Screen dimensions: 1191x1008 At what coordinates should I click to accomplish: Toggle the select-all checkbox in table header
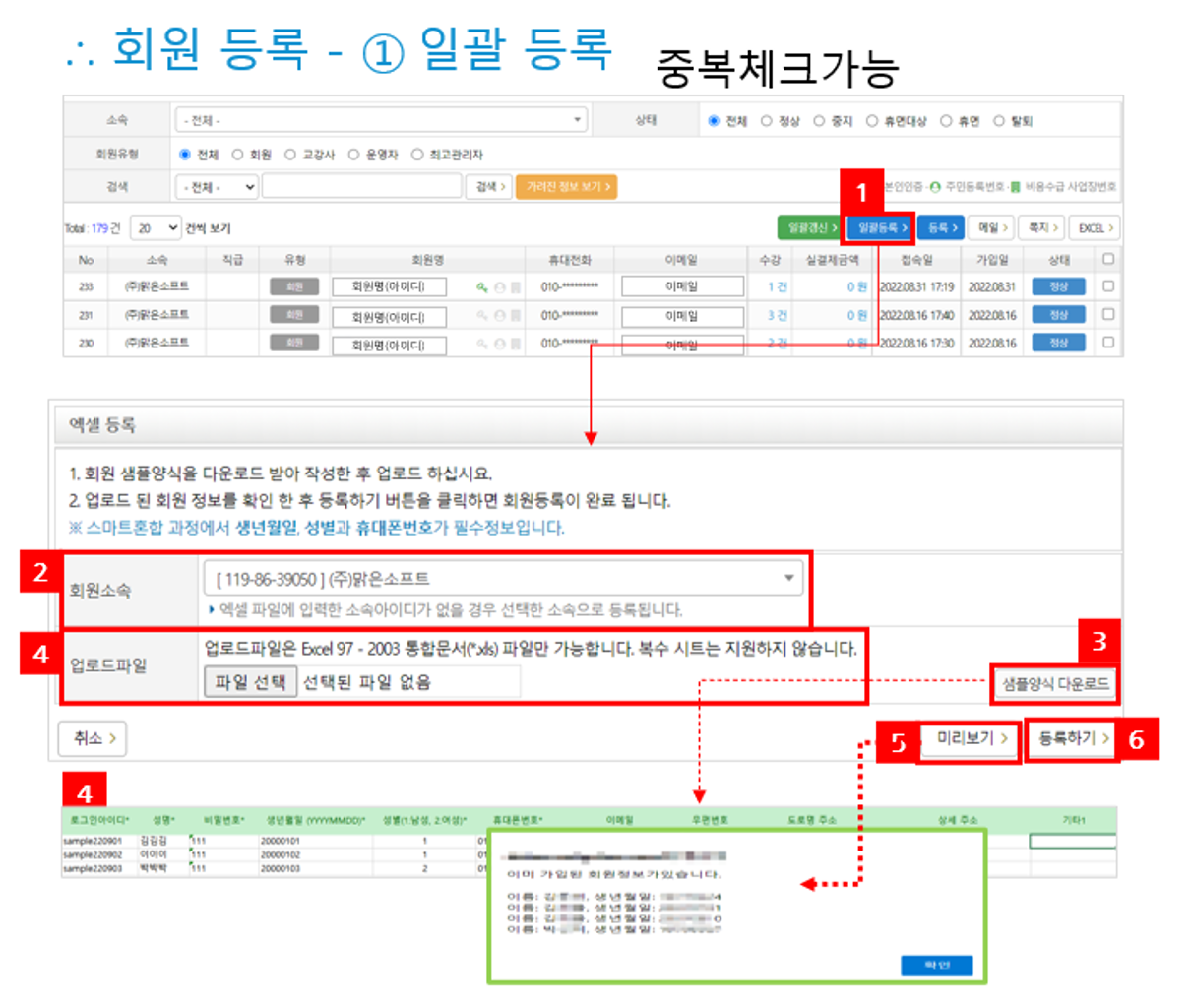[1108, 259]
